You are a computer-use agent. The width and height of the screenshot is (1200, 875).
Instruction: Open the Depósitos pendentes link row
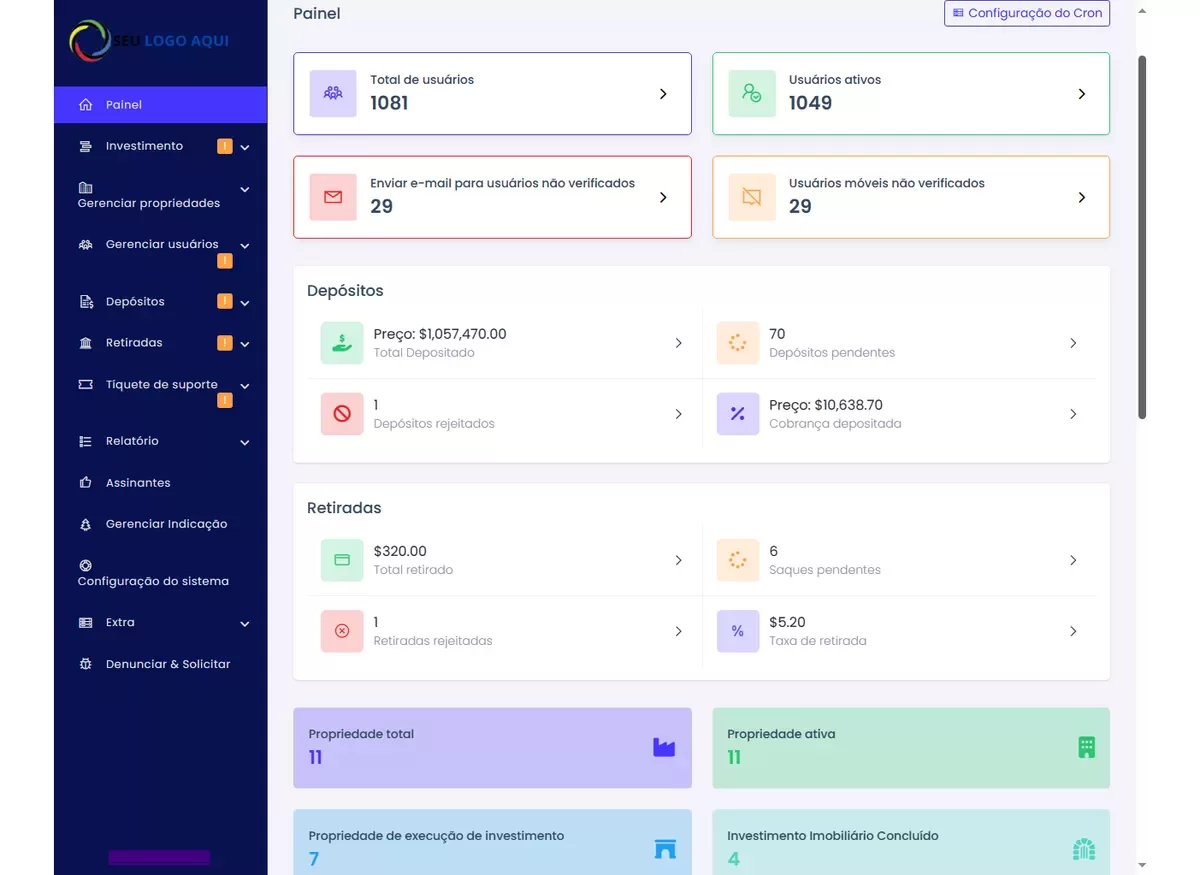(x=900, y=343)
